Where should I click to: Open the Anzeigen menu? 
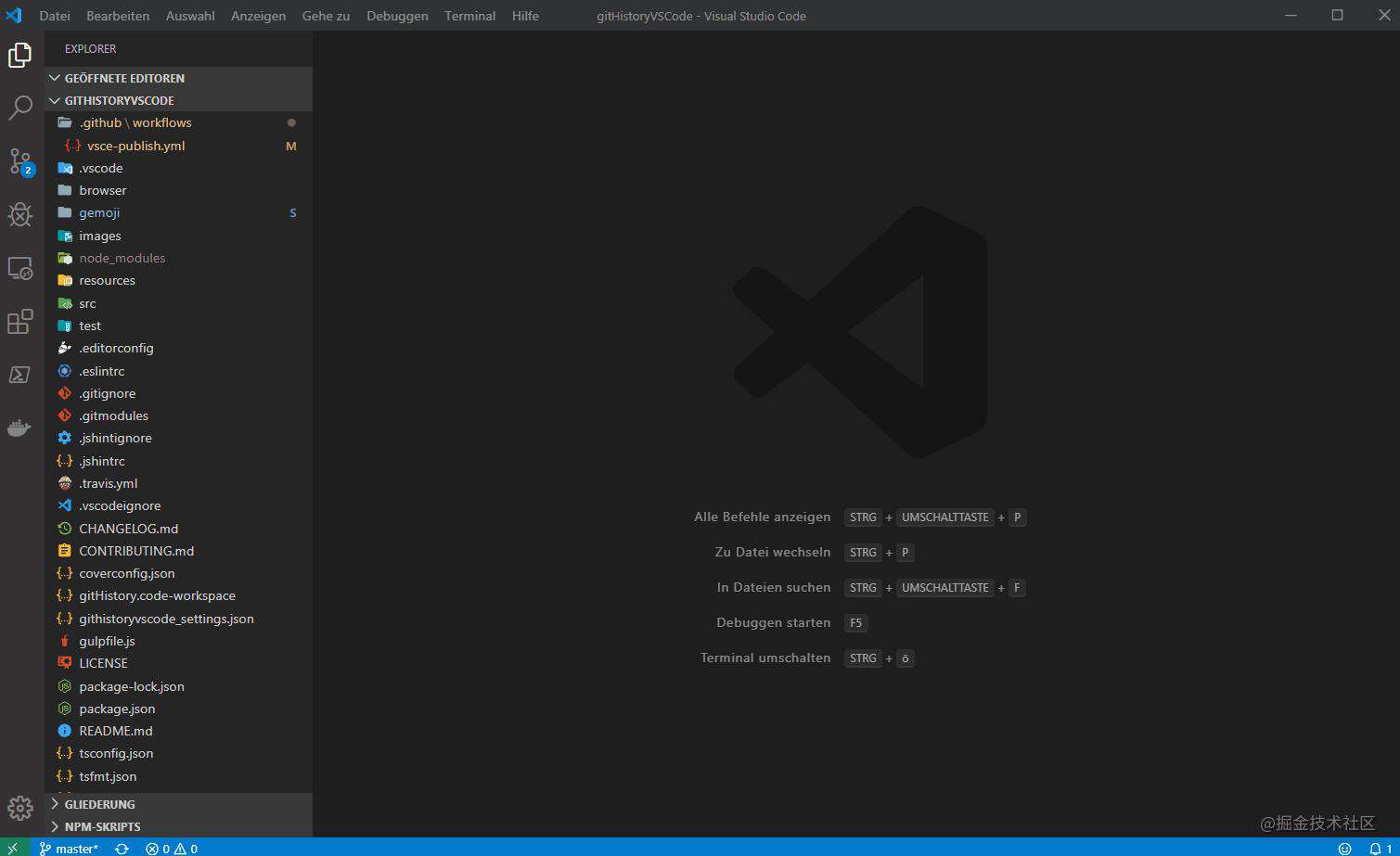(258, 16)
